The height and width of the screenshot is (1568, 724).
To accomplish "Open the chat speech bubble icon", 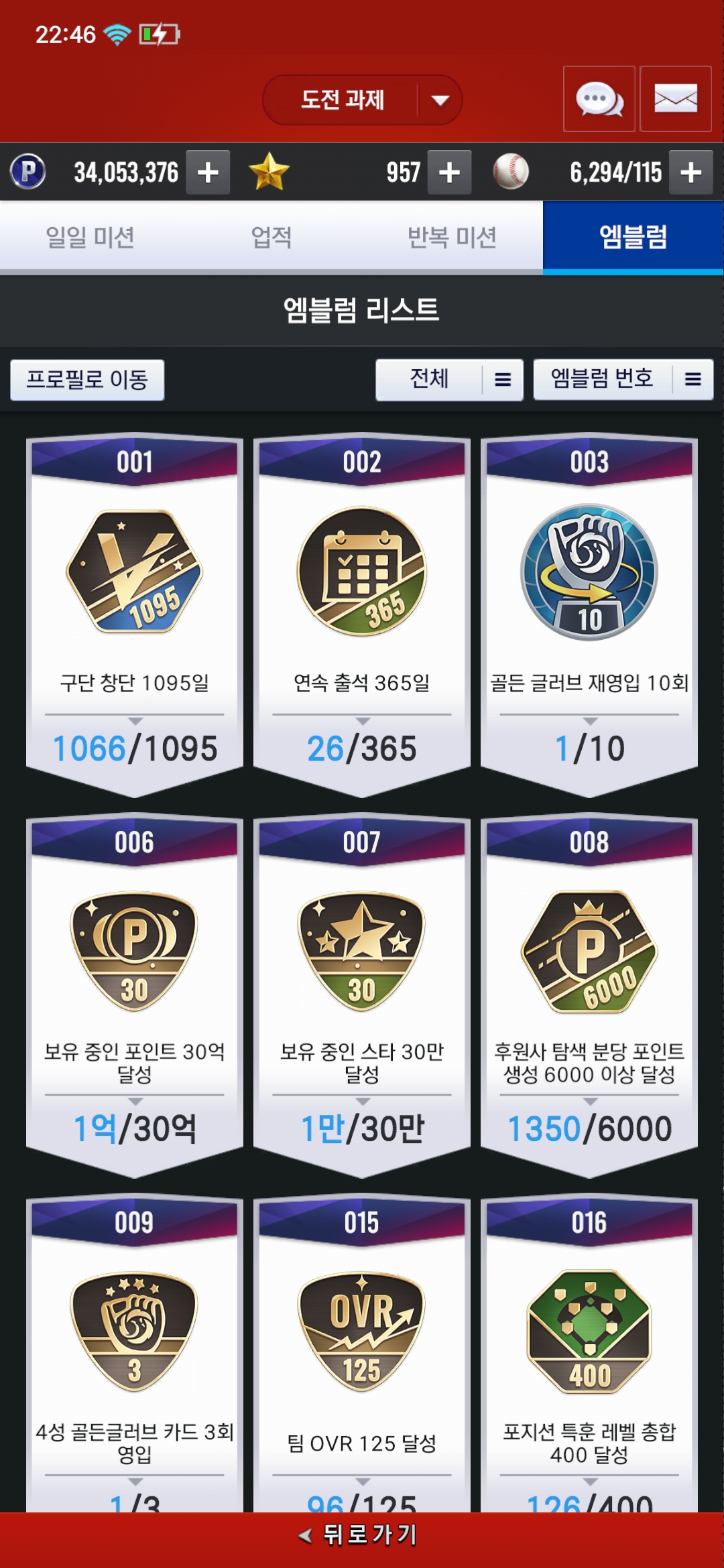I will pyautogui.click(x=599, y=99).
